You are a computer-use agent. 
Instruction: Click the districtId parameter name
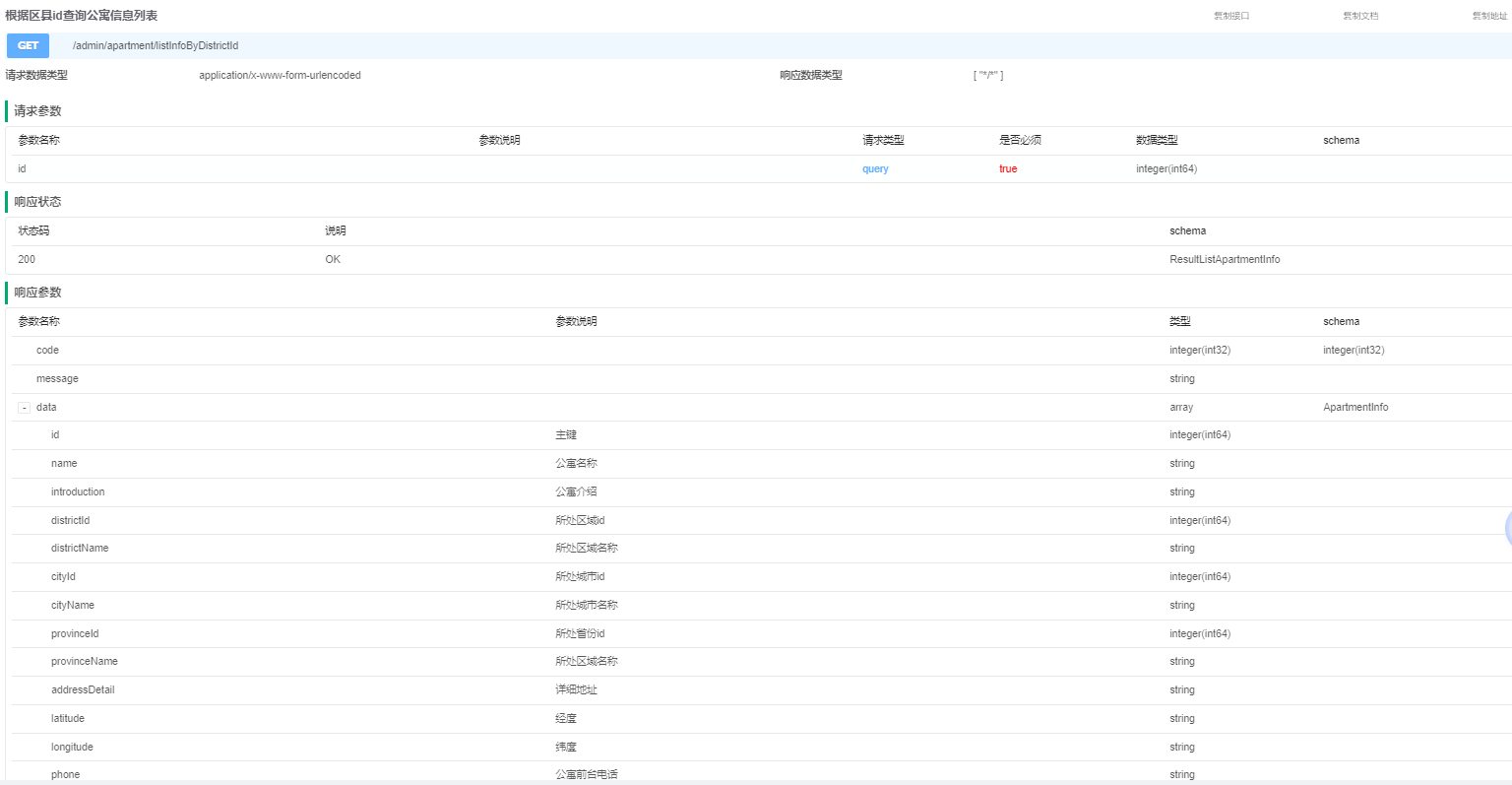click(70, 521)
